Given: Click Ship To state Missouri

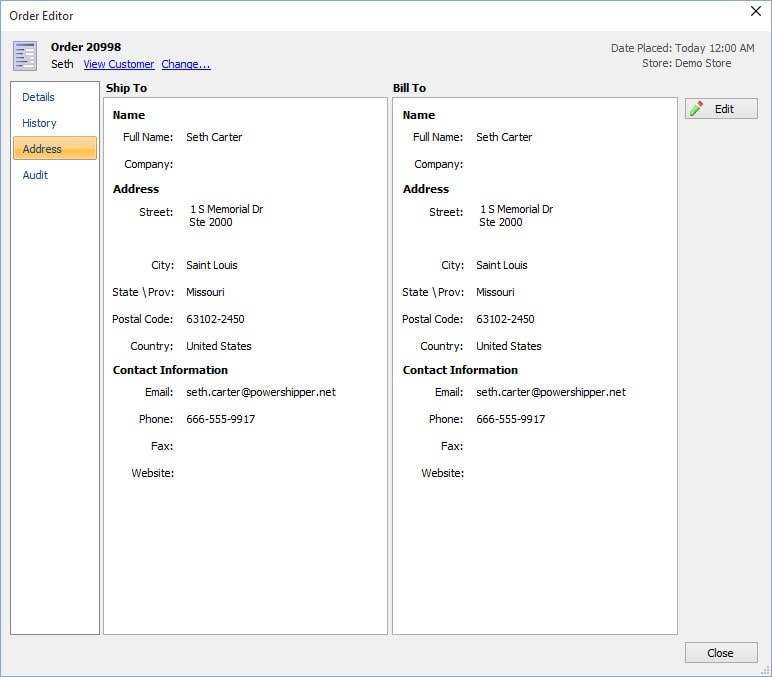Looking at the screenshot, I should 205,292.
